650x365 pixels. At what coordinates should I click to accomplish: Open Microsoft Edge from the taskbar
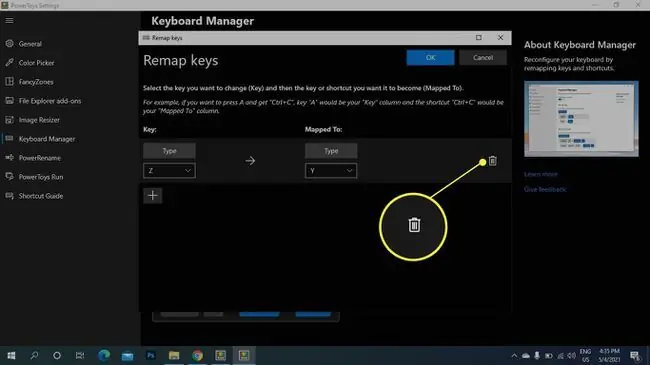click(x=104, y=355)
